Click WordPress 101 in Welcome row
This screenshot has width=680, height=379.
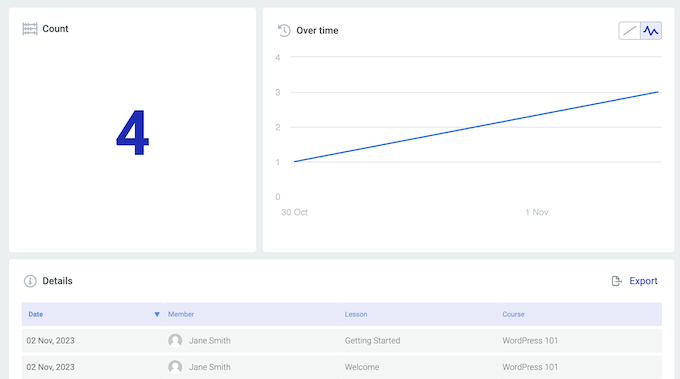point(530,367)
